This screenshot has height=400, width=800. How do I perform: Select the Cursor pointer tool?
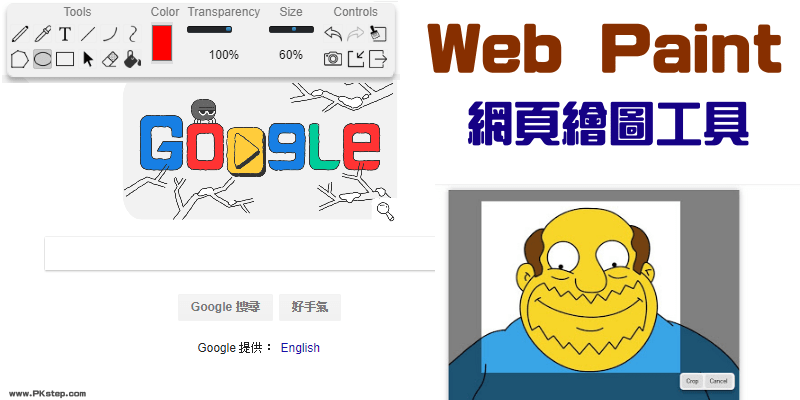(x=88, y=59)
